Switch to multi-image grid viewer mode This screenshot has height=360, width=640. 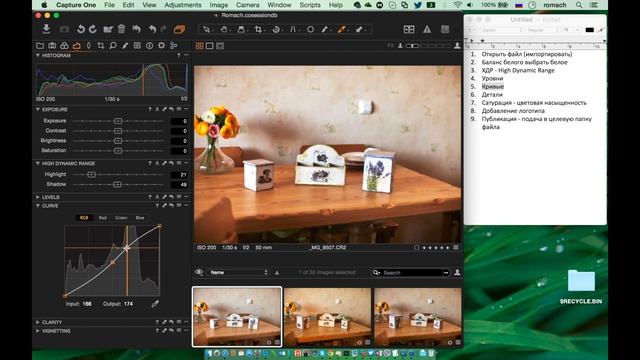[200, 46]
